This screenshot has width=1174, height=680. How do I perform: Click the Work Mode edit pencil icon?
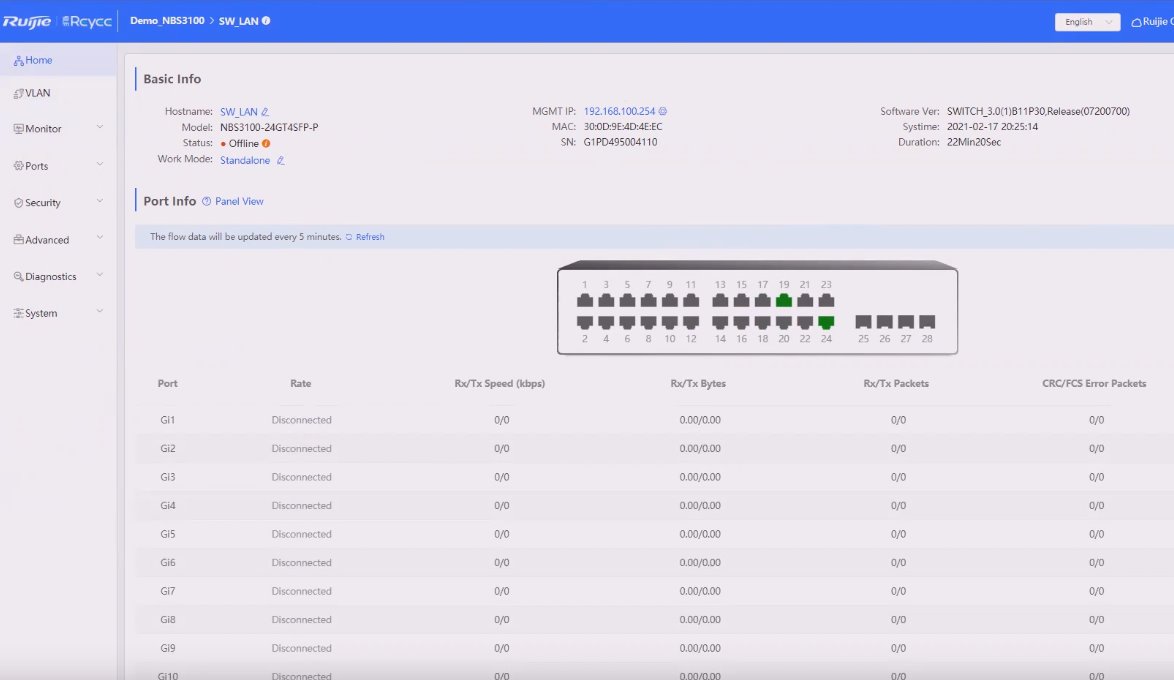(281, 160)
